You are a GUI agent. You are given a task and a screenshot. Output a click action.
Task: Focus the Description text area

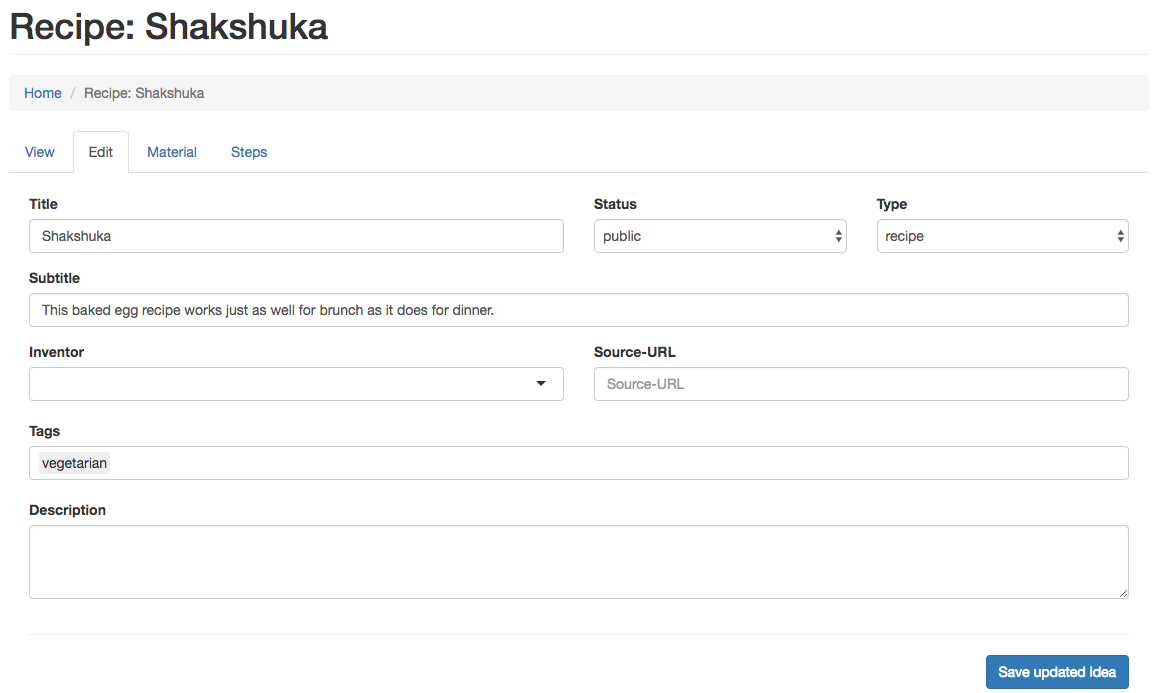tap(578, 562)
